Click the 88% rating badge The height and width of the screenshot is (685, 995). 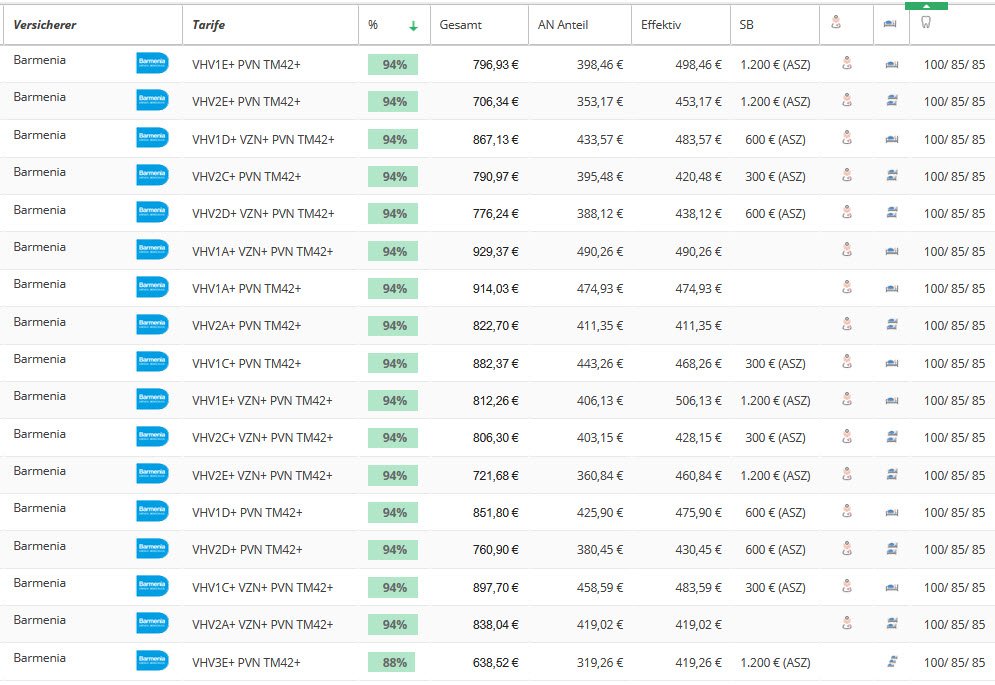392,662
